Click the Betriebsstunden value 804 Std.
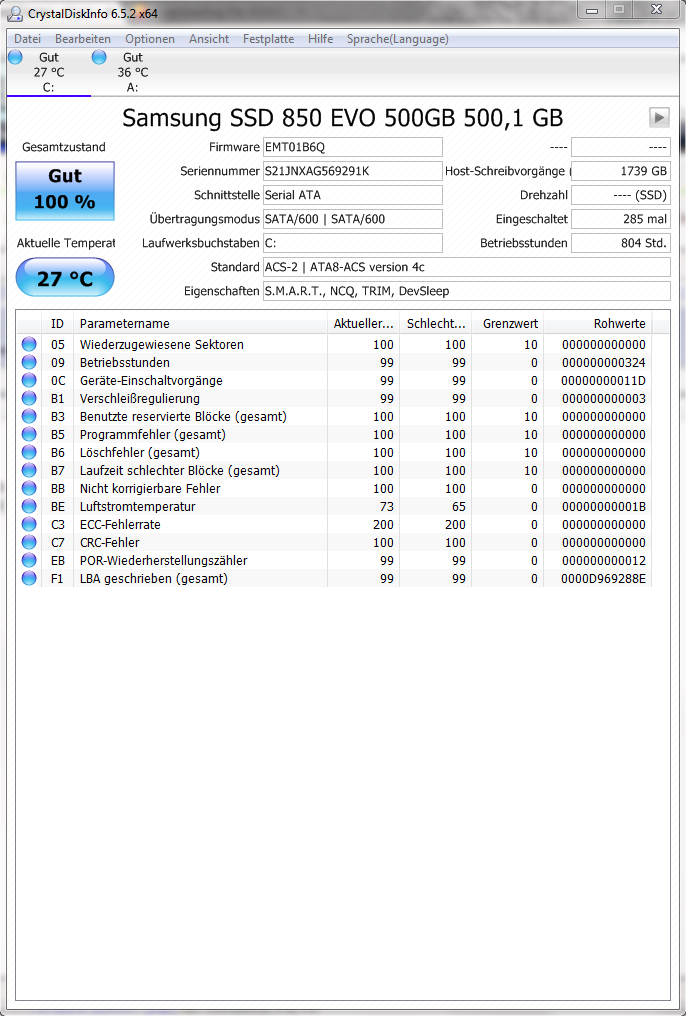686x1016 pixels. pyautogui.click(x=621, y=243)
